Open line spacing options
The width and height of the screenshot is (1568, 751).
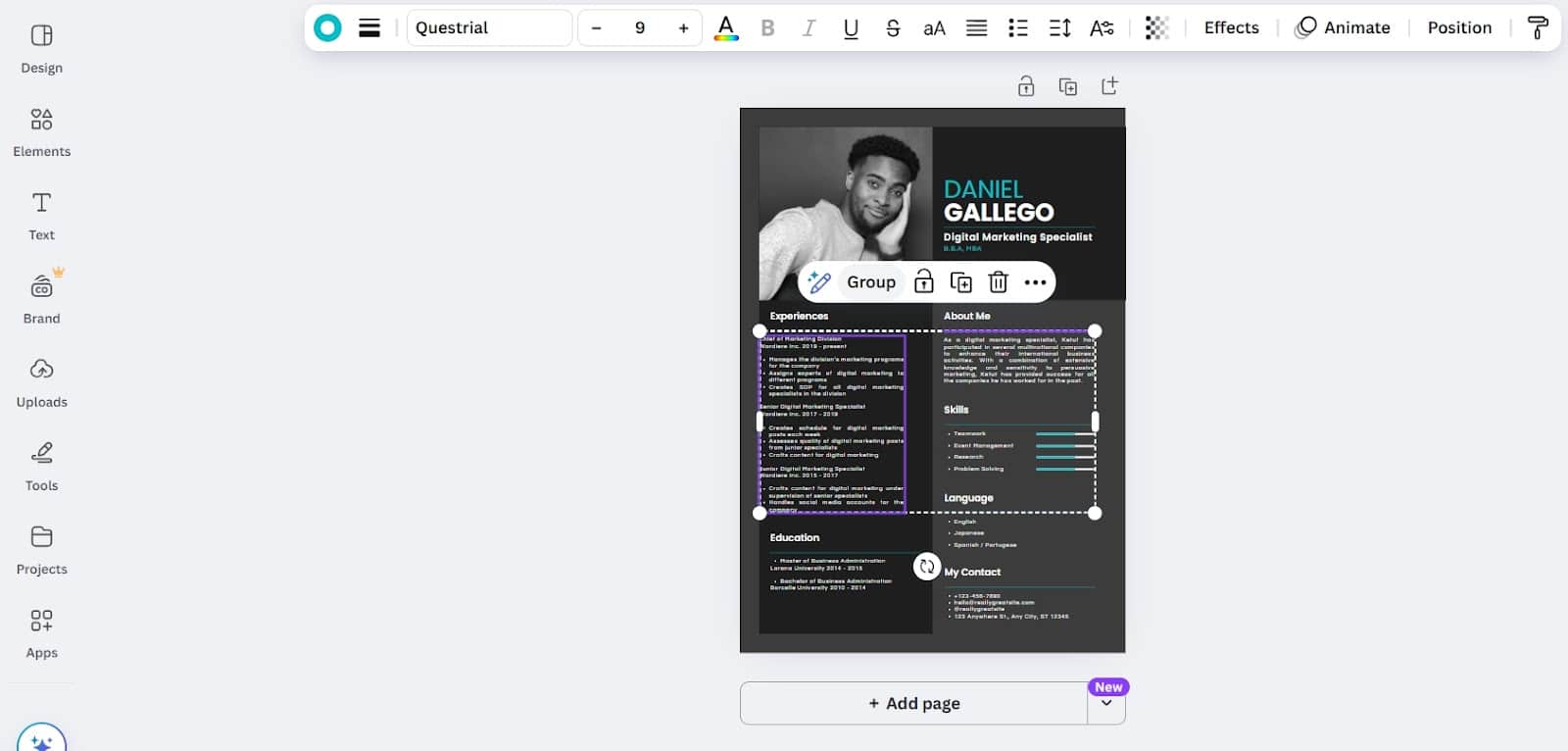coord(1059,27)
